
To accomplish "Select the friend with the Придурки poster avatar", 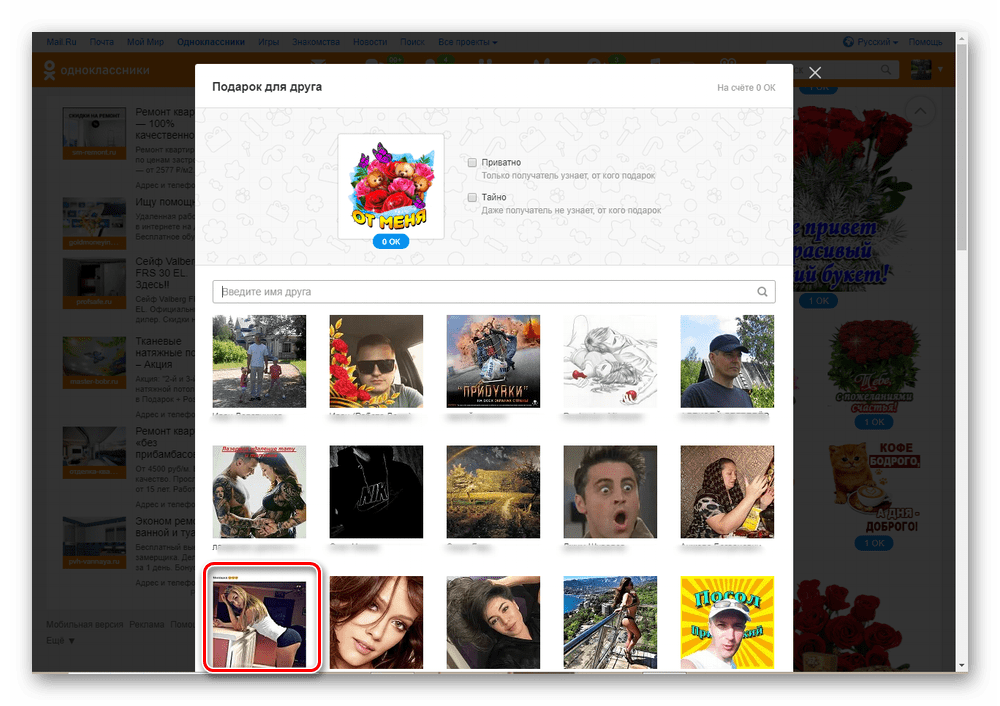I will tap(493, 361).
